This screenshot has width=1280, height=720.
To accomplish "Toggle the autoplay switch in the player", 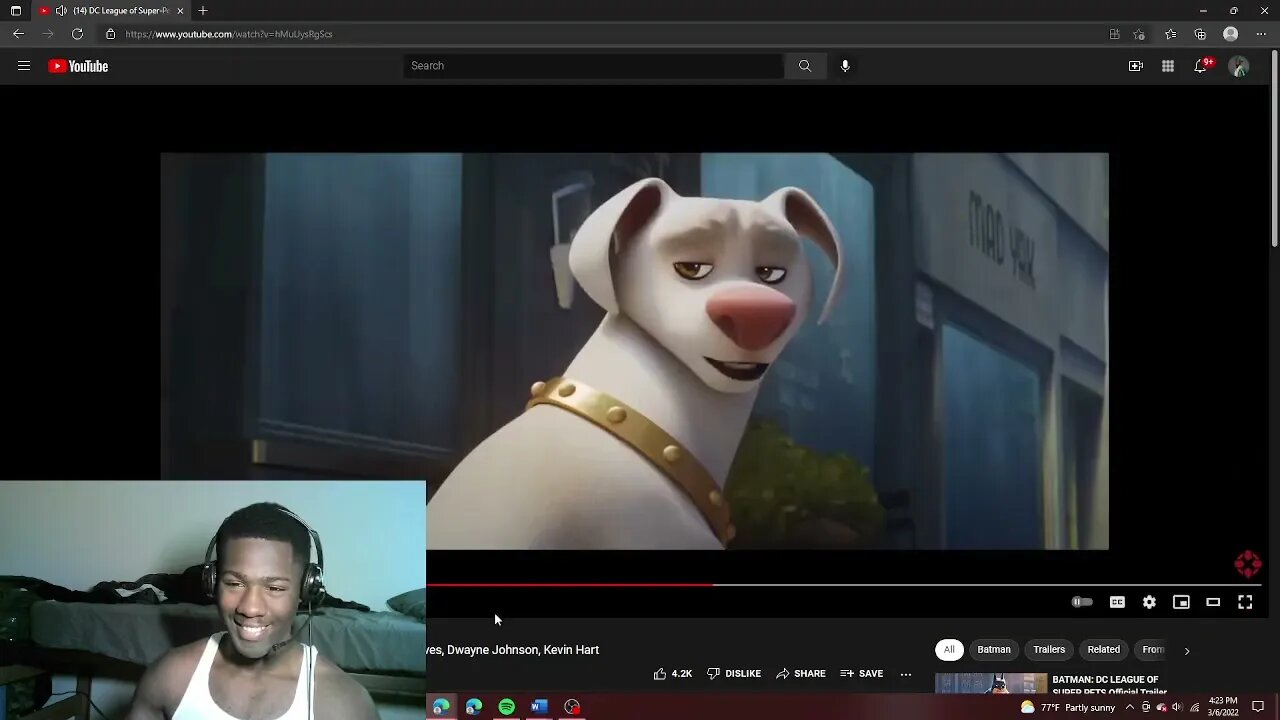I will 1082,602.
